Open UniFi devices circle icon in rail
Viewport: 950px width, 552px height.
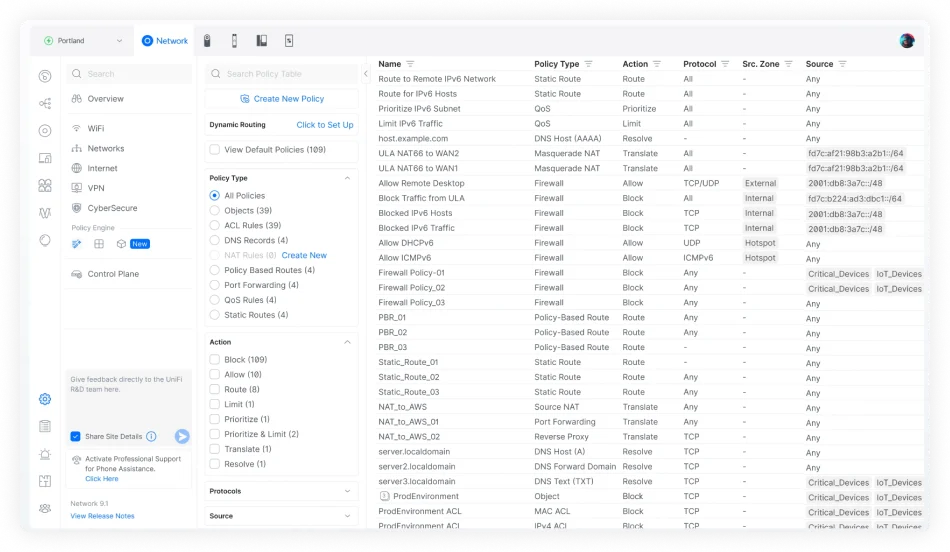pyautogui.click(x=45, y=131)
